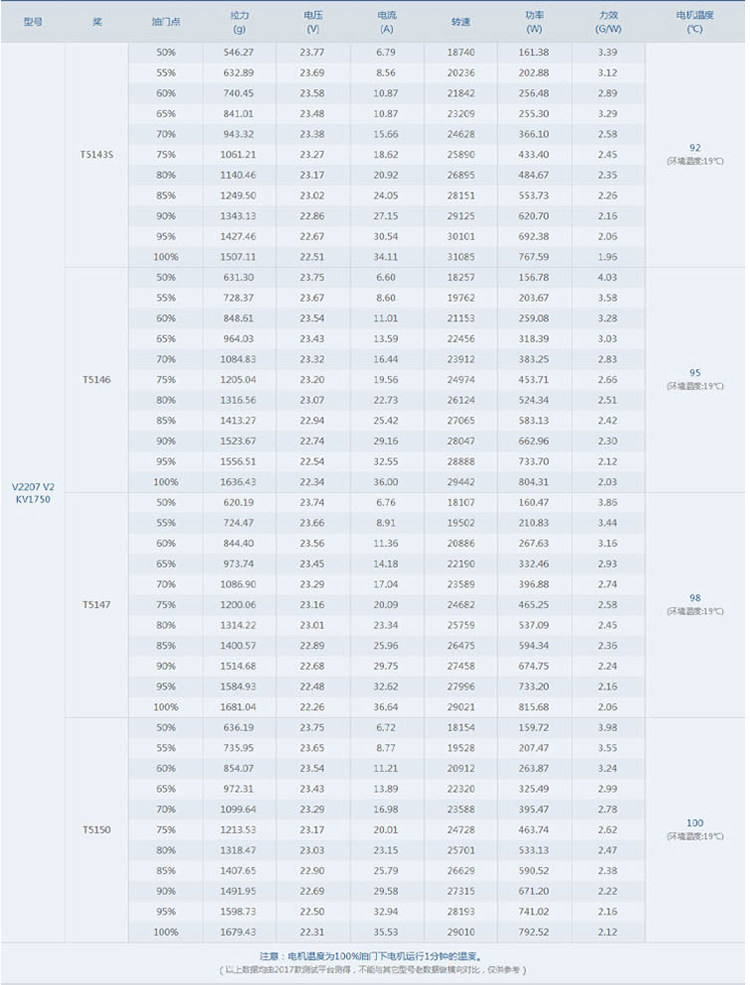This screenshot has width=750, height=985.
Task: Select the 力效 (G/W) column header
Action: click(608, 22)
